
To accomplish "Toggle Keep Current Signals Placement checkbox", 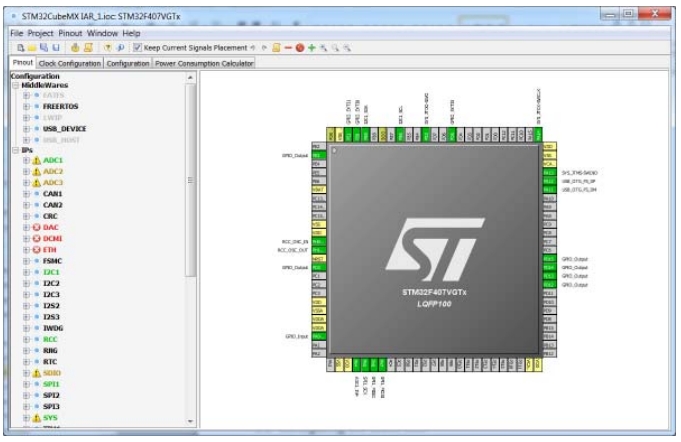I will point(138,47).
